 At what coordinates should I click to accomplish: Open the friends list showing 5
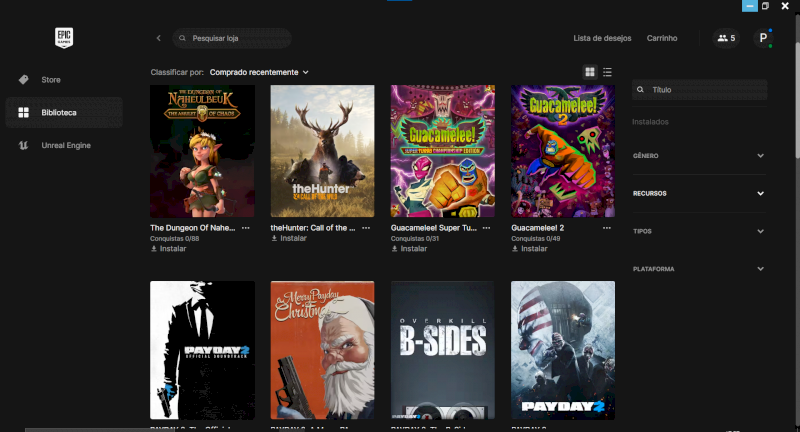click(x=726, y=38)
